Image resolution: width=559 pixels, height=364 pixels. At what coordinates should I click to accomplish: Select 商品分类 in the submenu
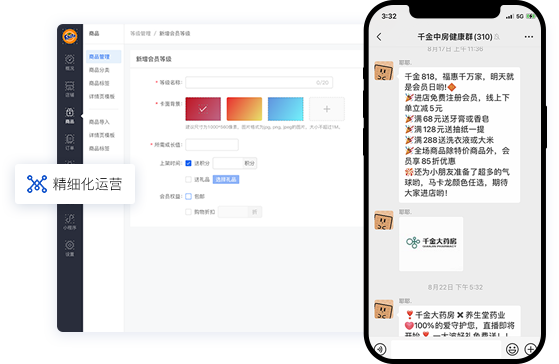click(x=99, y=70)
